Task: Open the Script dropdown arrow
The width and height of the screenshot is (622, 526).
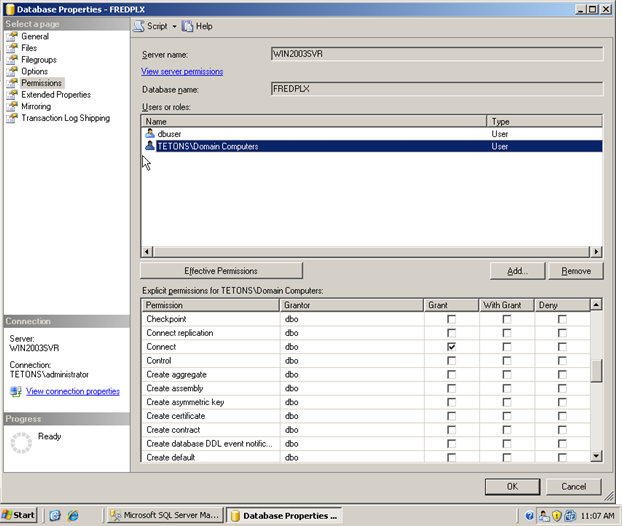Action: point(174,27)
